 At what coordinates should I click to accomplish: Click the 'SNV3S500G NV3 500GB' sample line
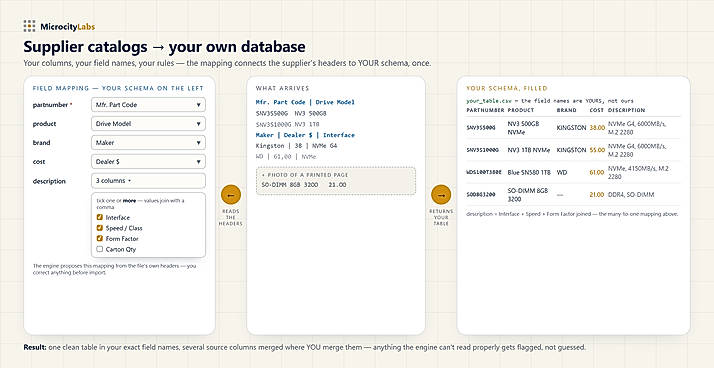pyautogui.click(x=291, y=113)
